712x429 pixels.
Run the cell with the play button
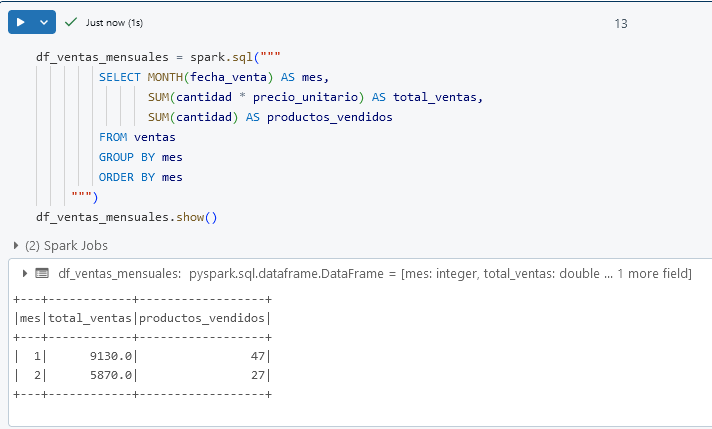[x=19, y=22]
